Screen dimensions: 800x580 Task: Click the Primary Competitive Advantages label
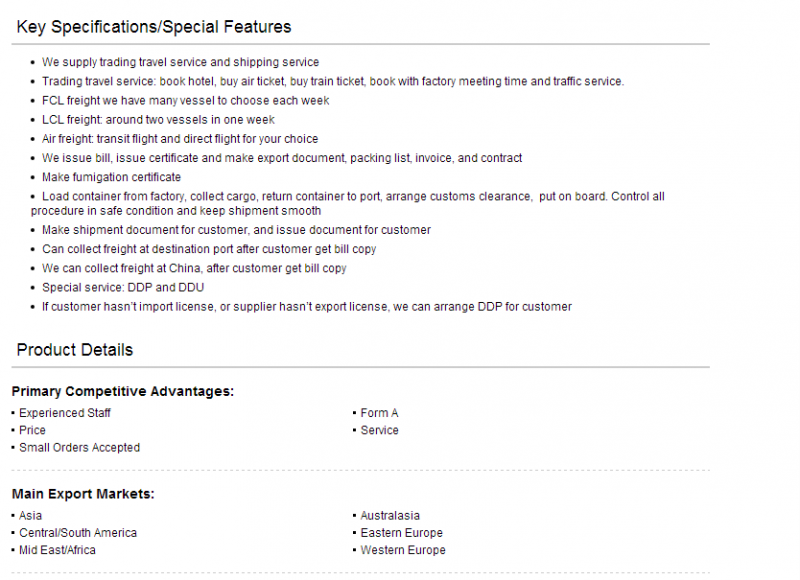[122, 391]
